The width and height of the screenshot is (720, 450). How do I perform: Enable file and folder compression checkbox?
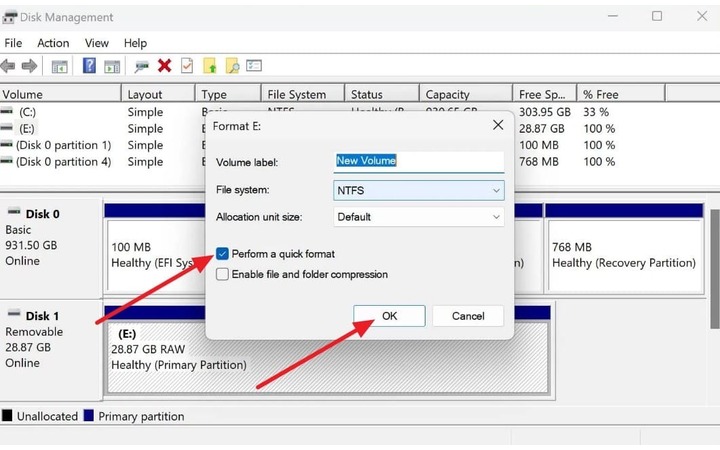222,274
